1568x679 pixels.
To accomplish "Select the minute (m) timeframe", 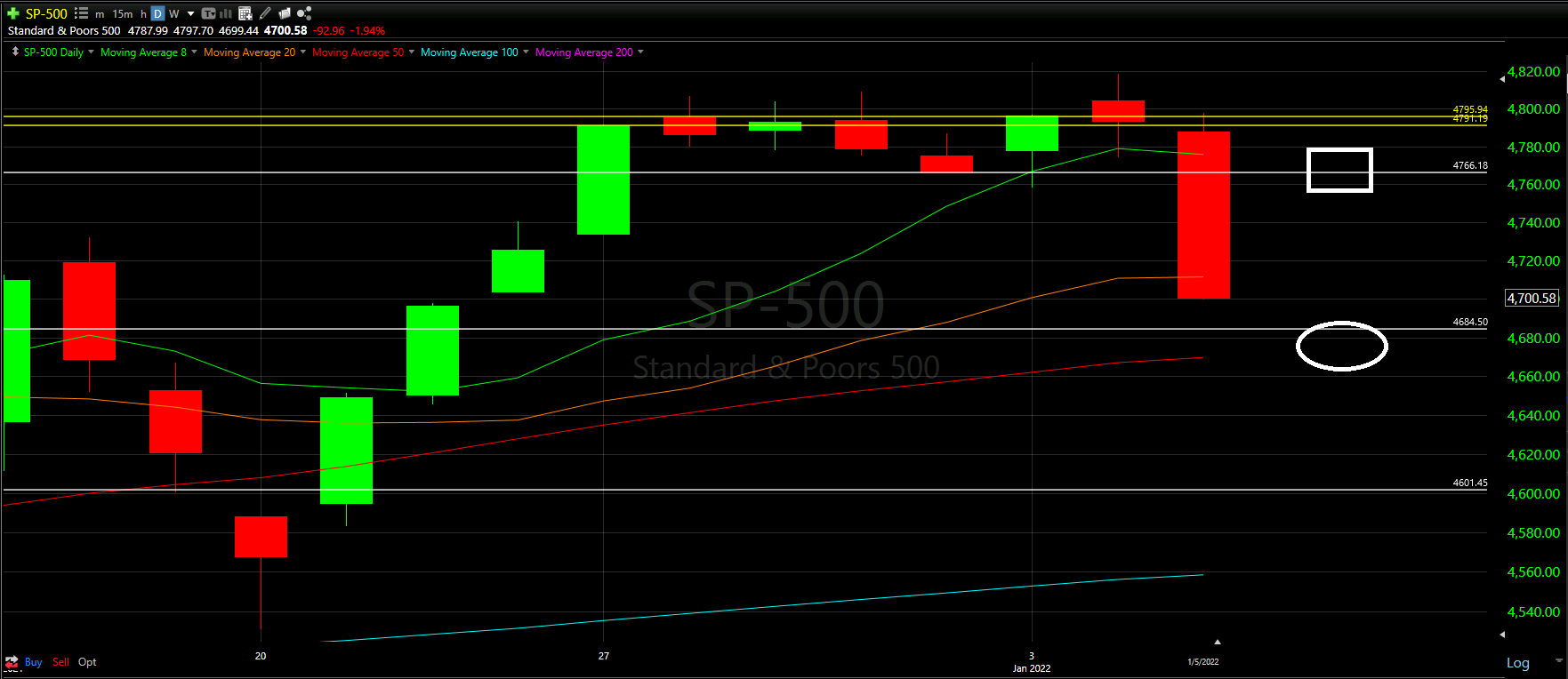I will click(100, 14).
